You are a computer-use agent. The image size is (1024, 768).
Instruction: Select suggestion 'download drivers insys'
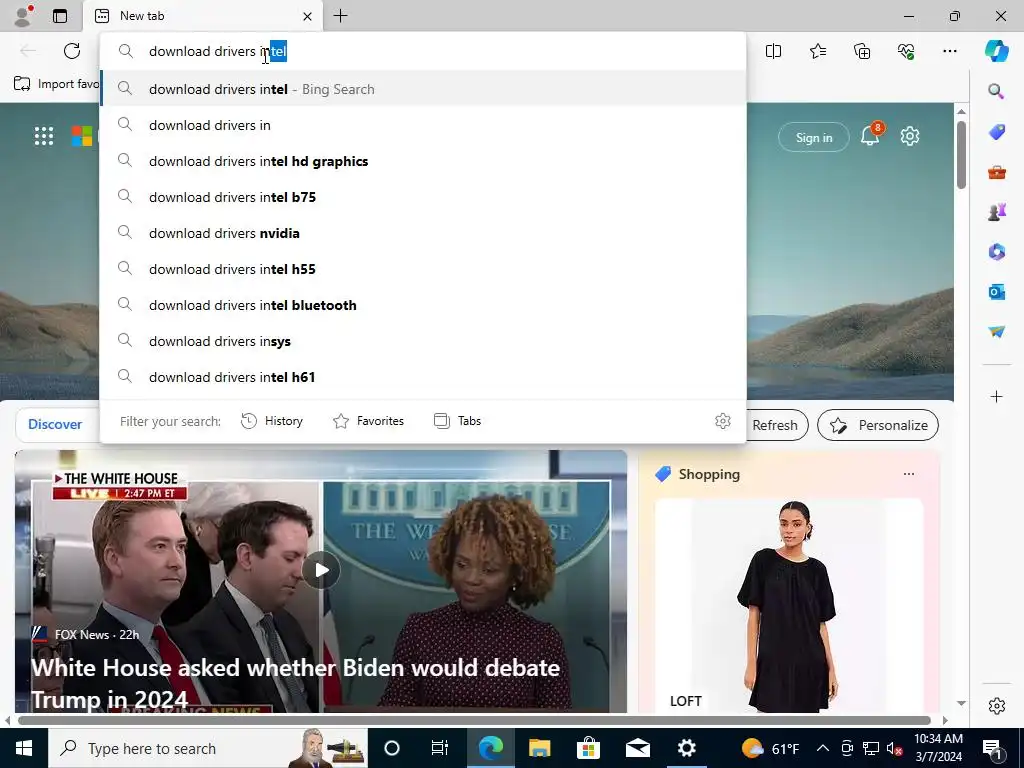(423, 340)
